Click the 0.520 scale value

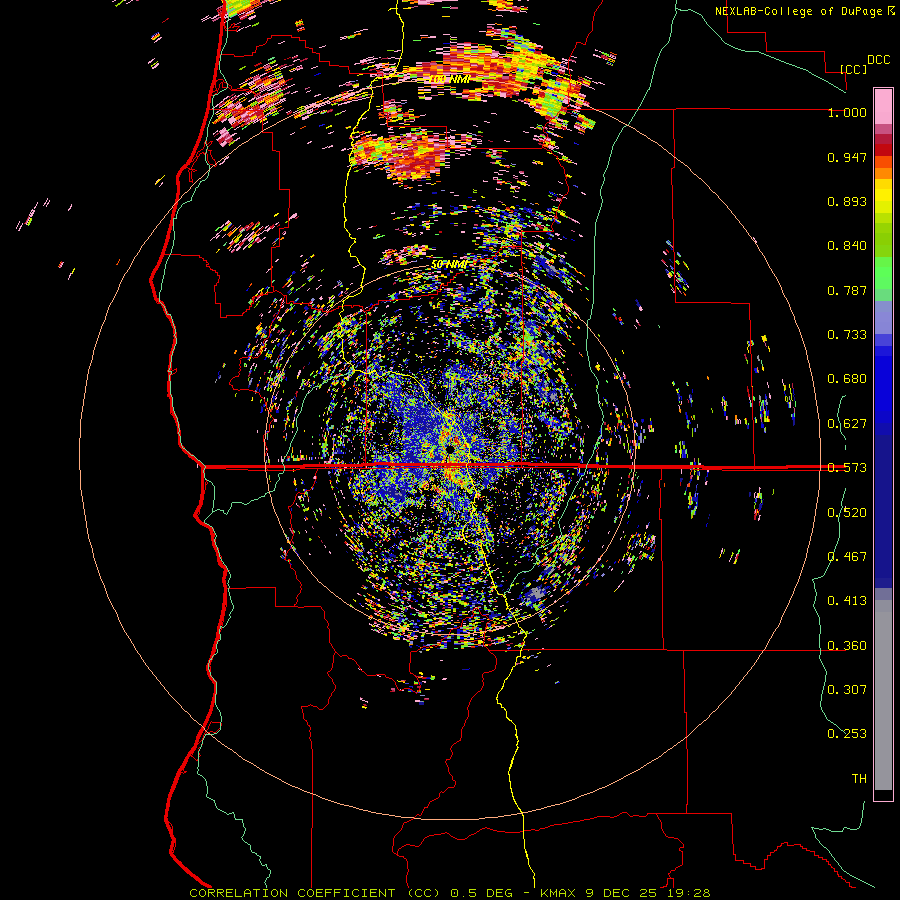[x=847, y=513]
